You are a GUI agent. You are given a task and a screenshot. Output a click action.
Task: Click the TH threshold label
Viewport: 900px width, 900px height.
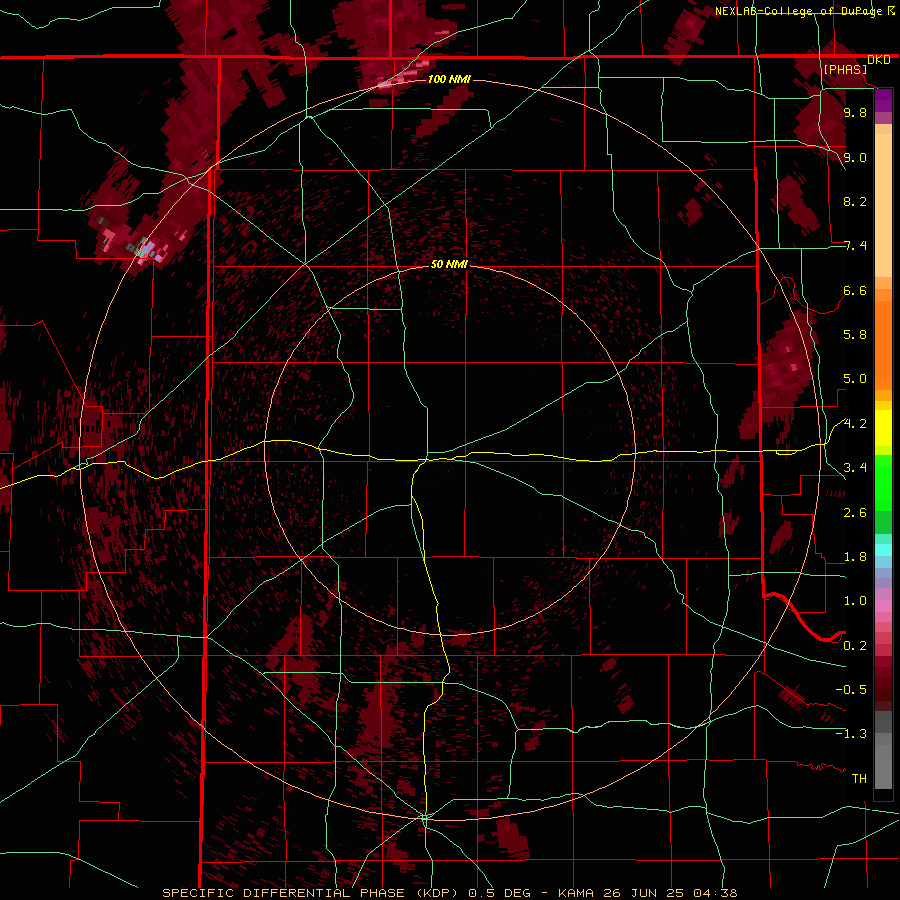(859, 779)
